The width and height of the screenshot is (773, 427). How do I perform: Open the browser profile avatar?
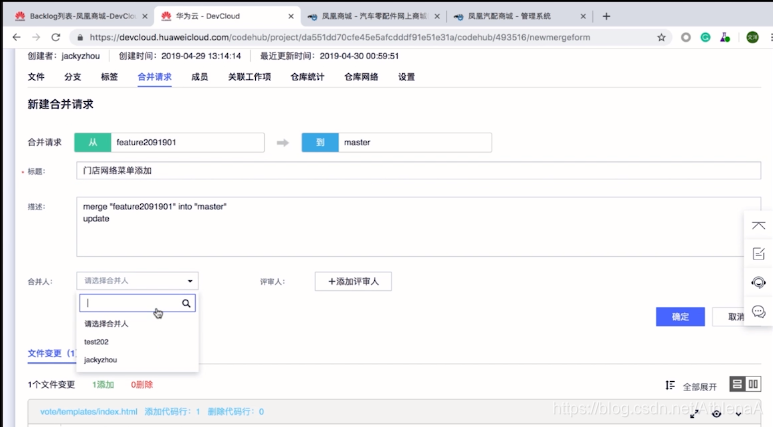[x=752, y=37]
